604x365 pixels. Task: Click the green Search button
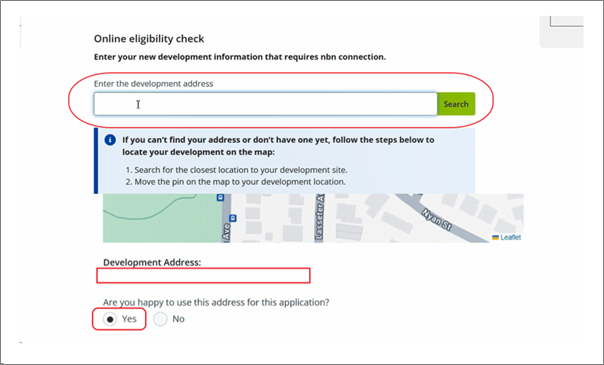456,104
